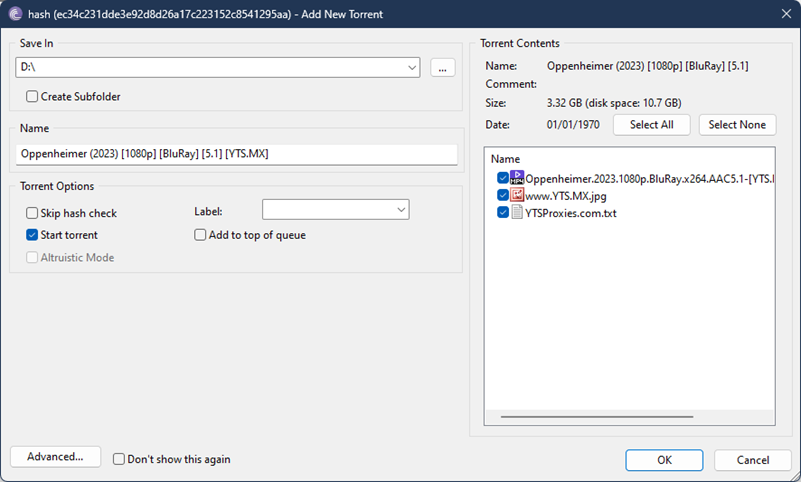The height and width of the screenshot is (482, 801).
Task: Click the text document icon for YTSProxies.com.txt
Action: coord(517,212)
